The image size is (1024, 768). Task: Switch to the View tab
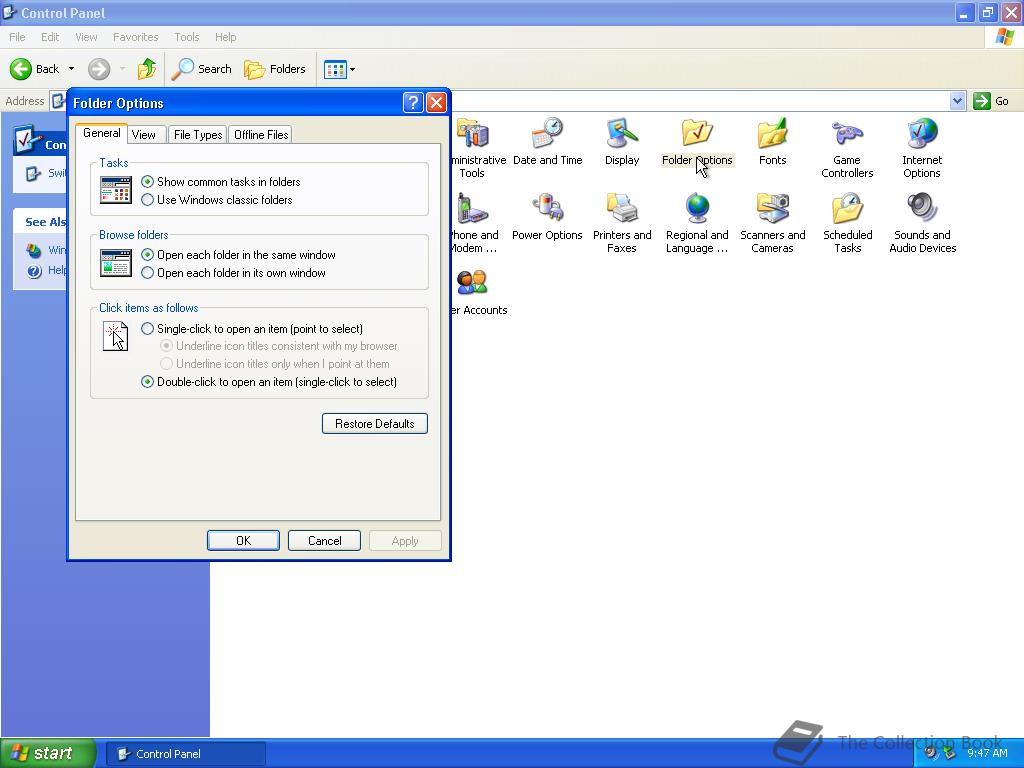coord(144,135)
